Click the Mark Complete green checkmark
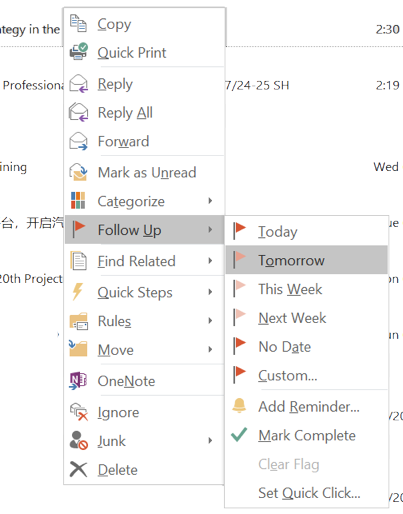This screenshot has height=514, width=403. (x=239, y=435)
